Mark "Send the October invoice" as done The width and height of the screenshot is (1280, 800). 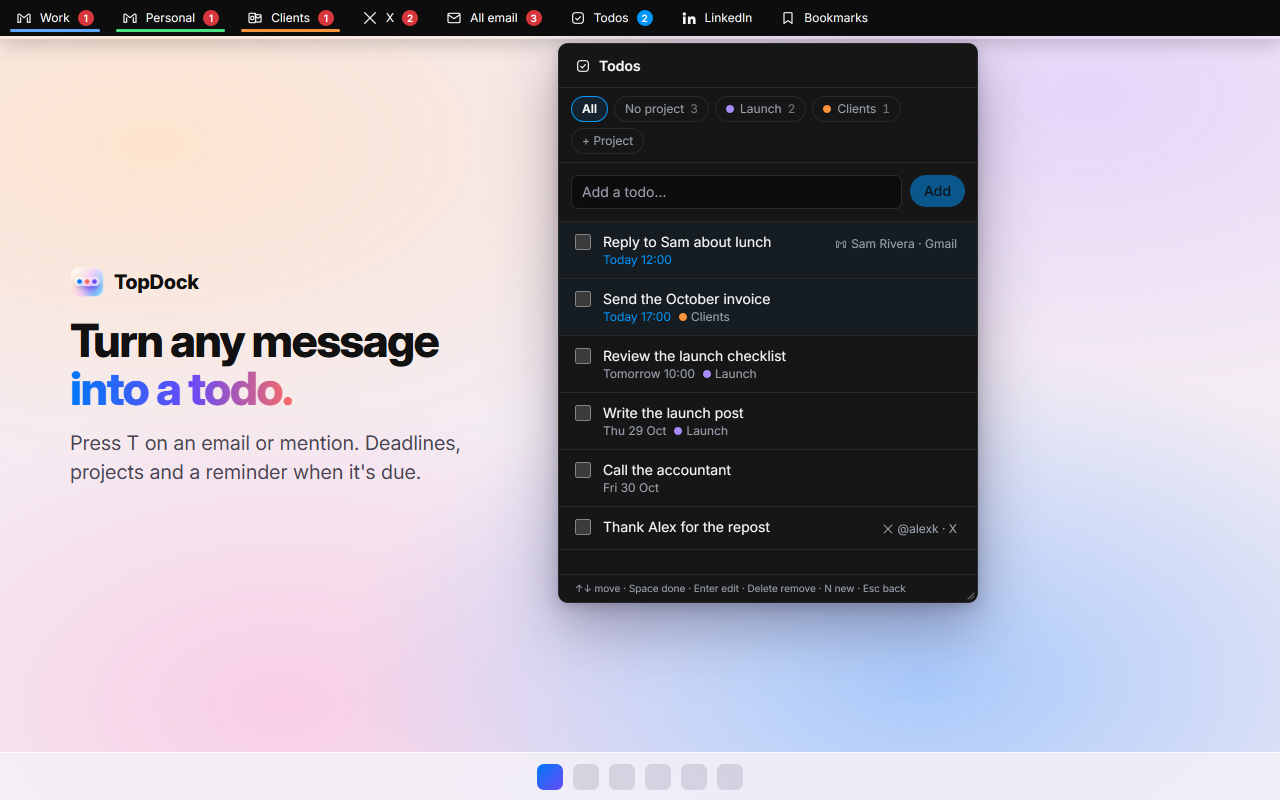583,299
